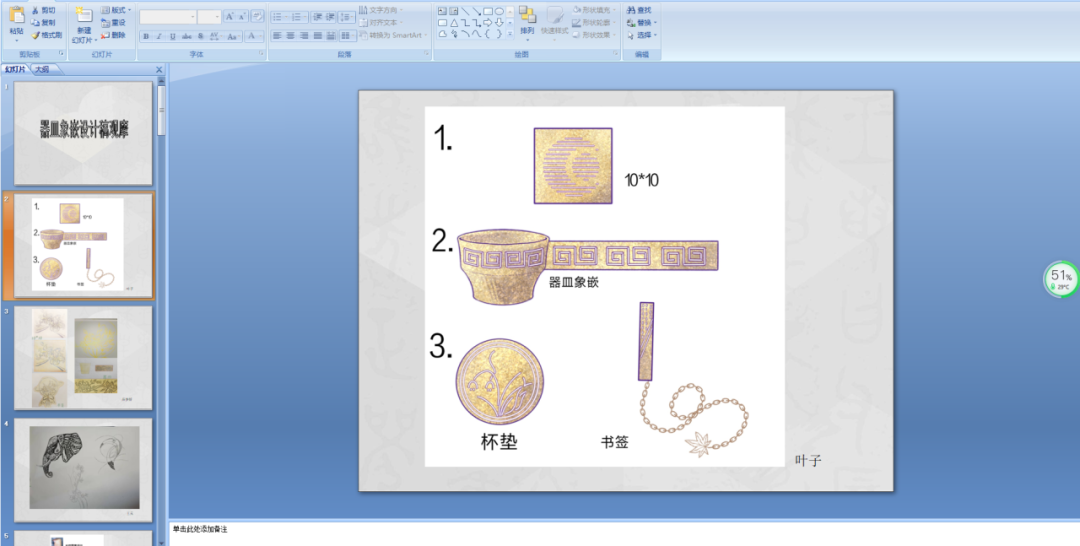The width and height of the screenshot is (1080, 546).
Task: Select slide 3 thumbnail
Action: [x=83, y=357]
